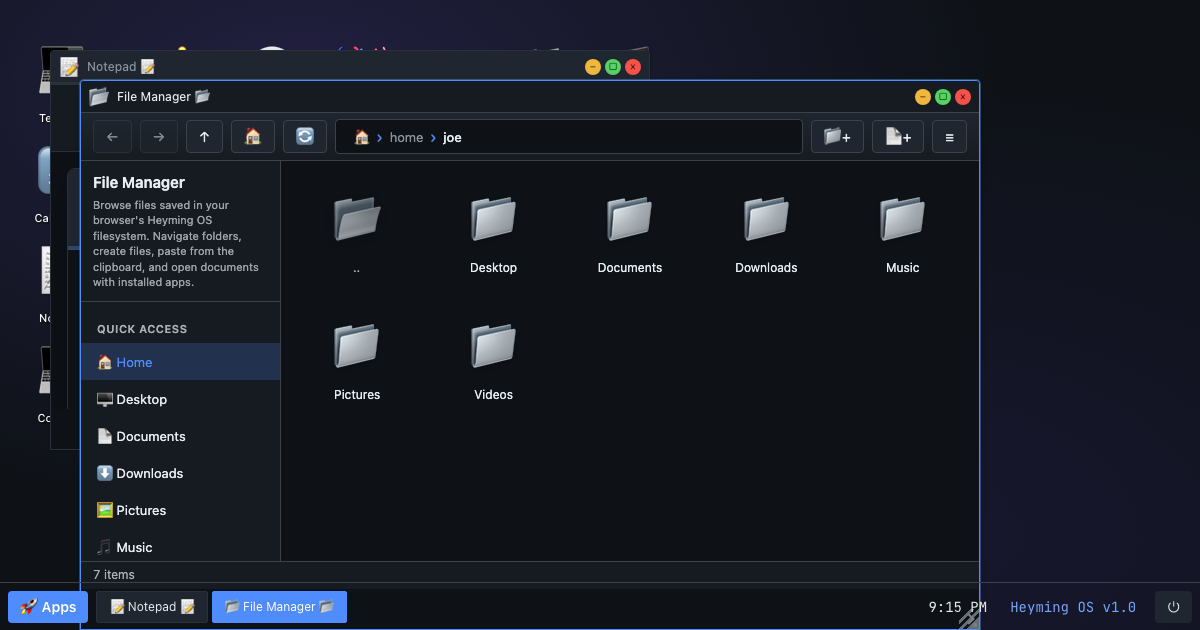
Task: Click the taskbar clock showing 9:15 PM
Action: point(957,607)
